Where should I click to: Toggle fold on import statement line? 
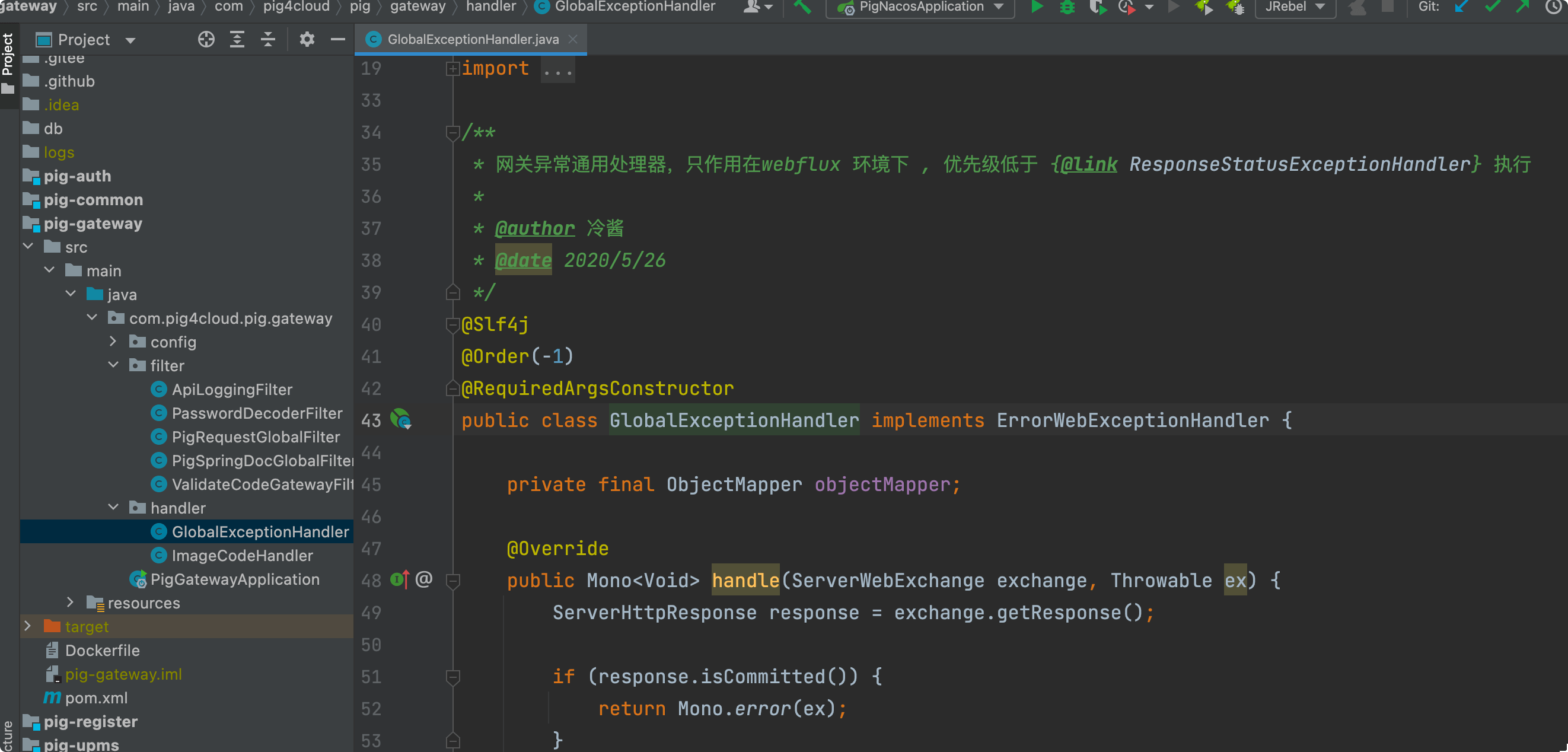(452, 69)
